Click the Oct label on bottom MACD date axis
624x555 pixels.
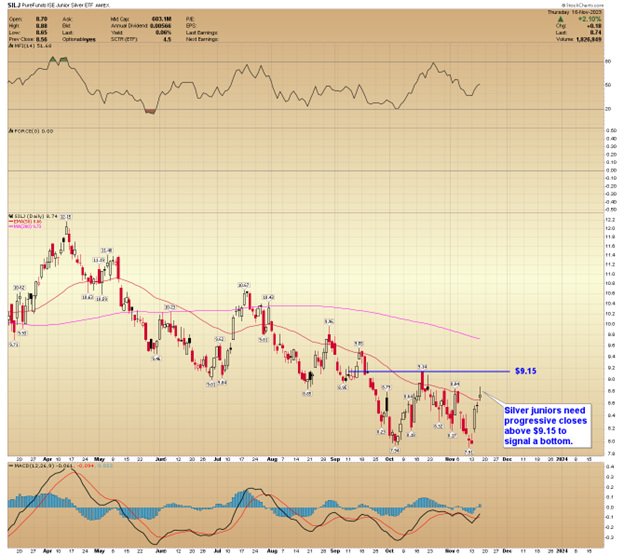pos(390,551)
